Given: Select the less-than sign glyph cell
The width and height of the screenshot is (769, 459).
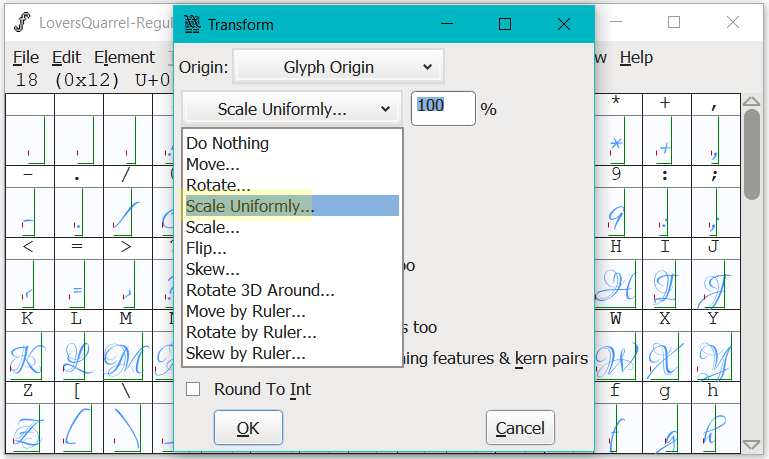Looking at the screenshot, I should [x=29, y=284].
